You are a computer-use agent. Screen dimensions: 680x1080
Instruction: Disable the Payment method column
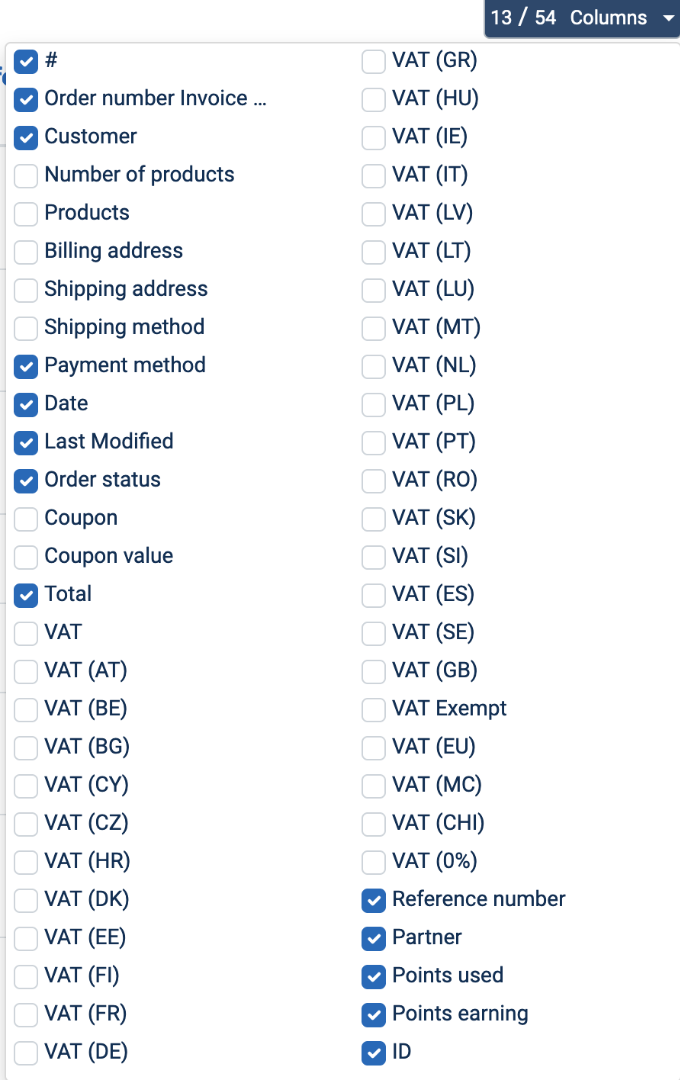[x=27, y=366]
